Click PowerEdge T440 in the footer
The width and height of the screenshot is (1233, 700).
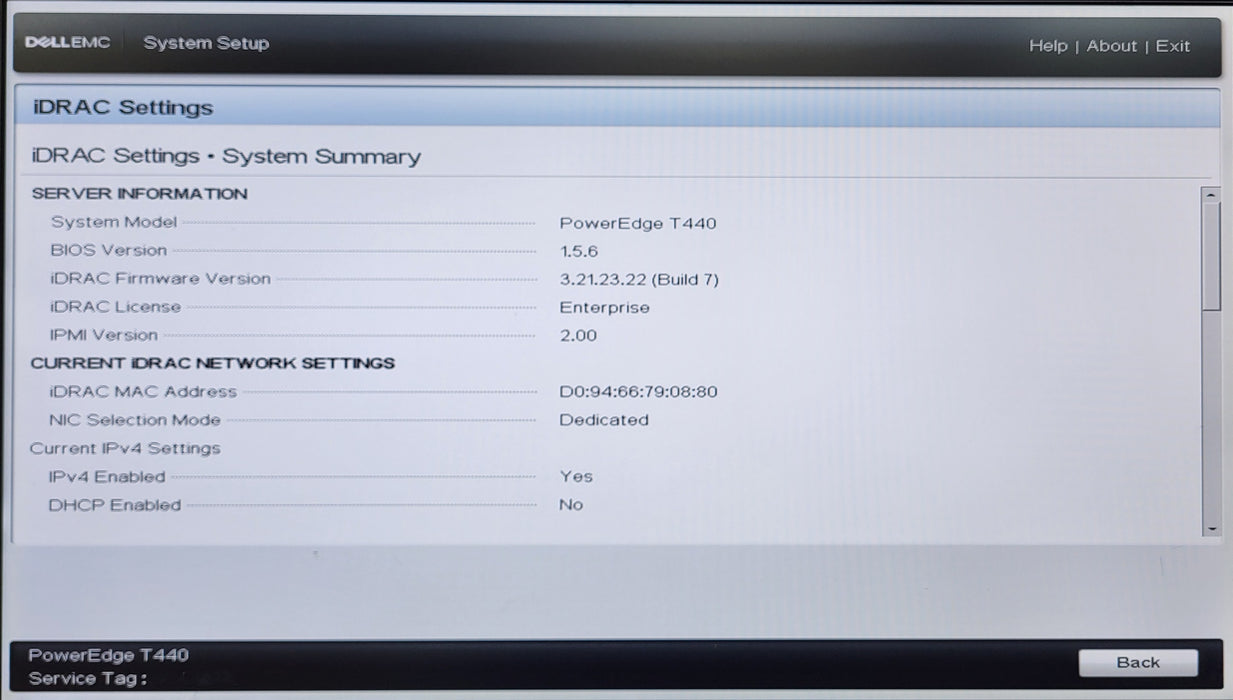tap(108, 656)
